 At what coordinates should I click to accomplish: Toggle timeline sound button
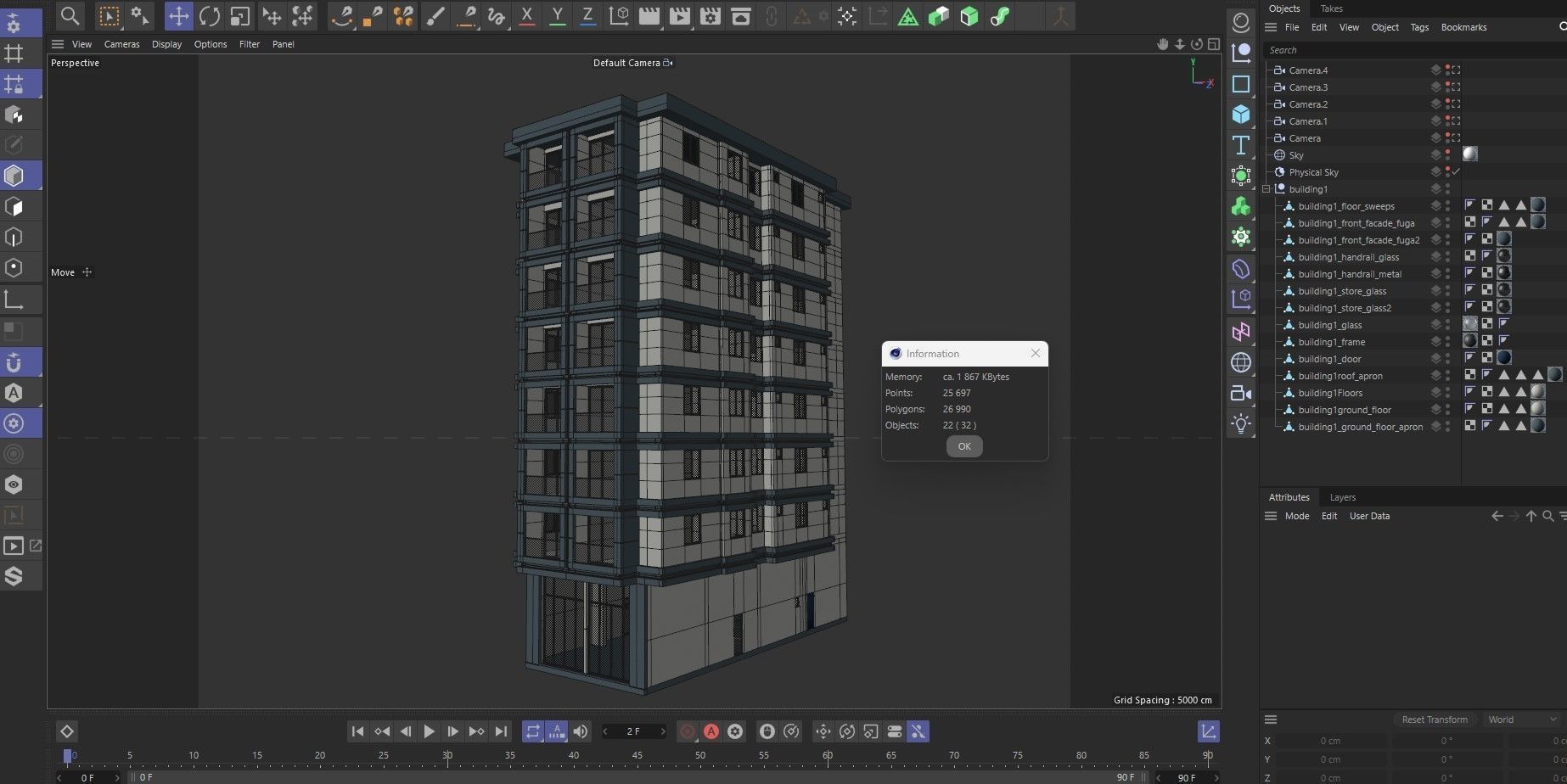[580, 731]
